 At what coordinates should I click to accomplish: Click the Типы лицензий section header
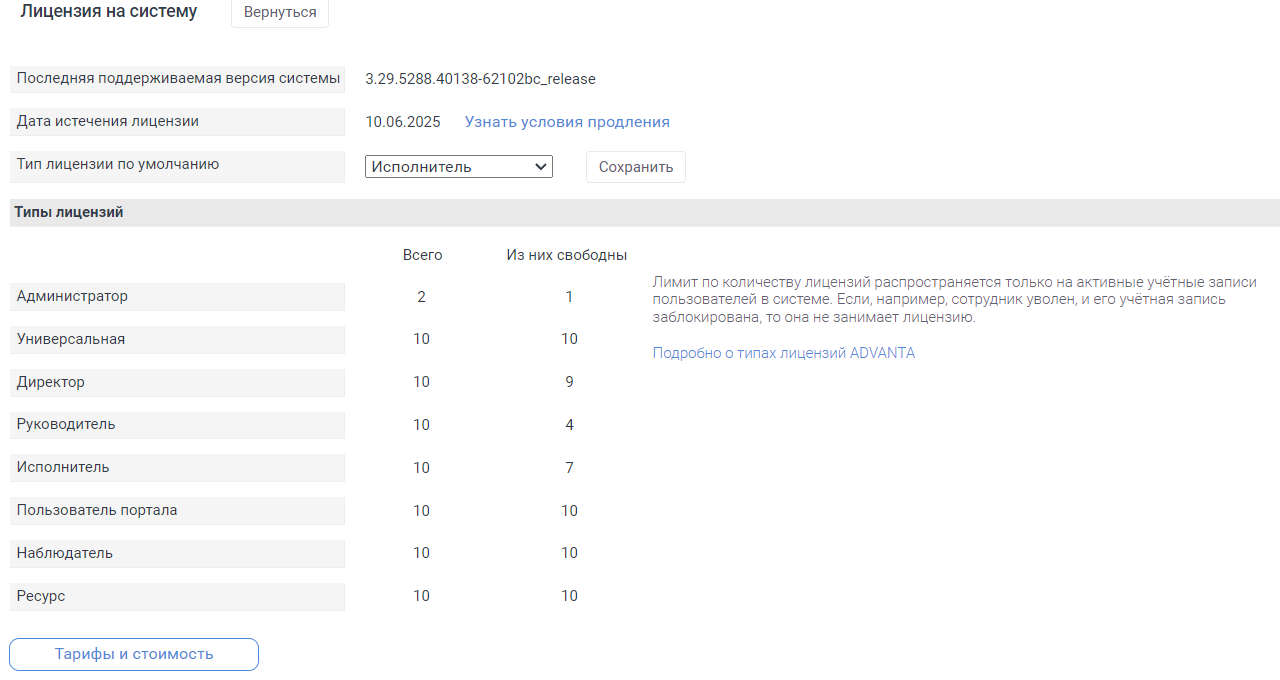point(69,212)
